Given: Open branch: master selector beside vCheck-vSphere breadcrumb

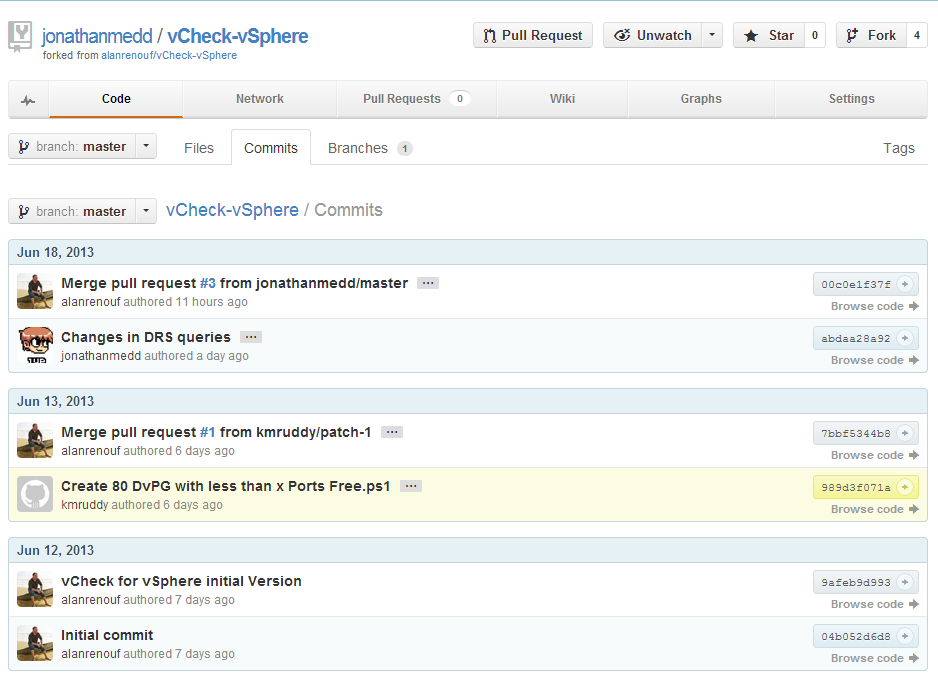Looking at the screenshot, I should (x=72, y=211).
